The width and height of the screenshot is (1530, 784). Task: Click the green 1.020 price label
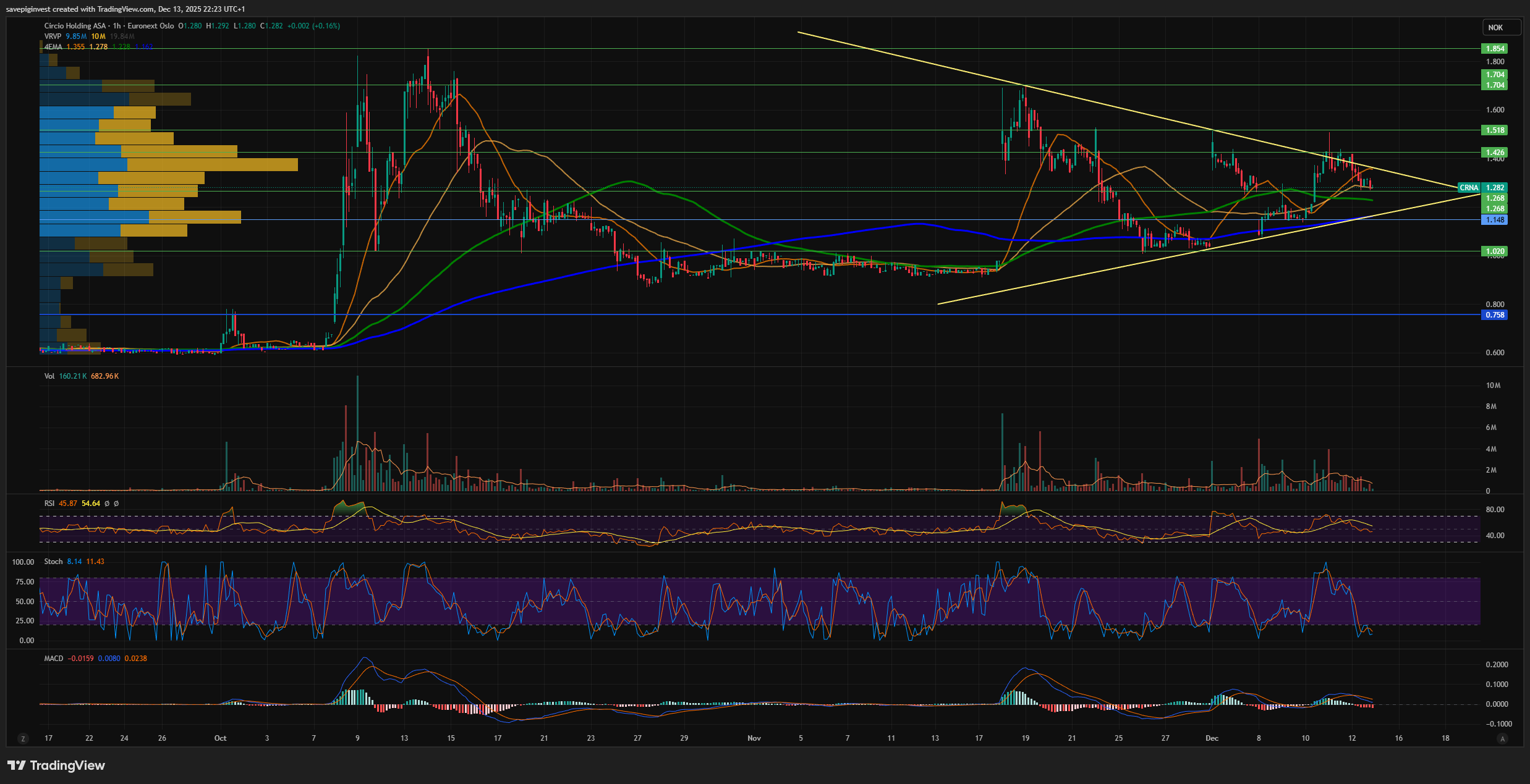[x=1495, y=251]
